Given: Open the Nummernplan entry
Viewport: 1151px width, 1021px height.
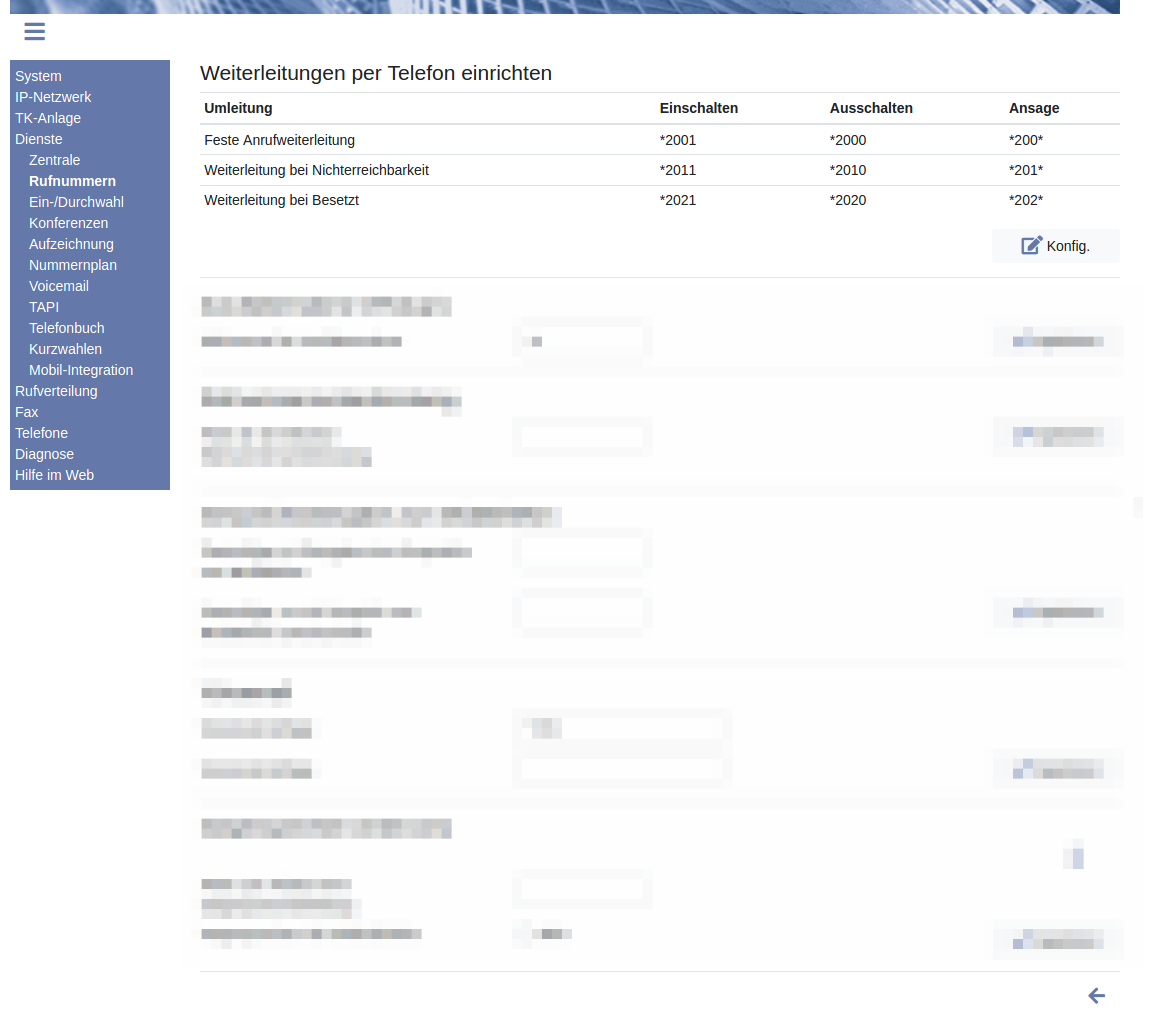Looking at the screenshot, I should pos(73,265).
